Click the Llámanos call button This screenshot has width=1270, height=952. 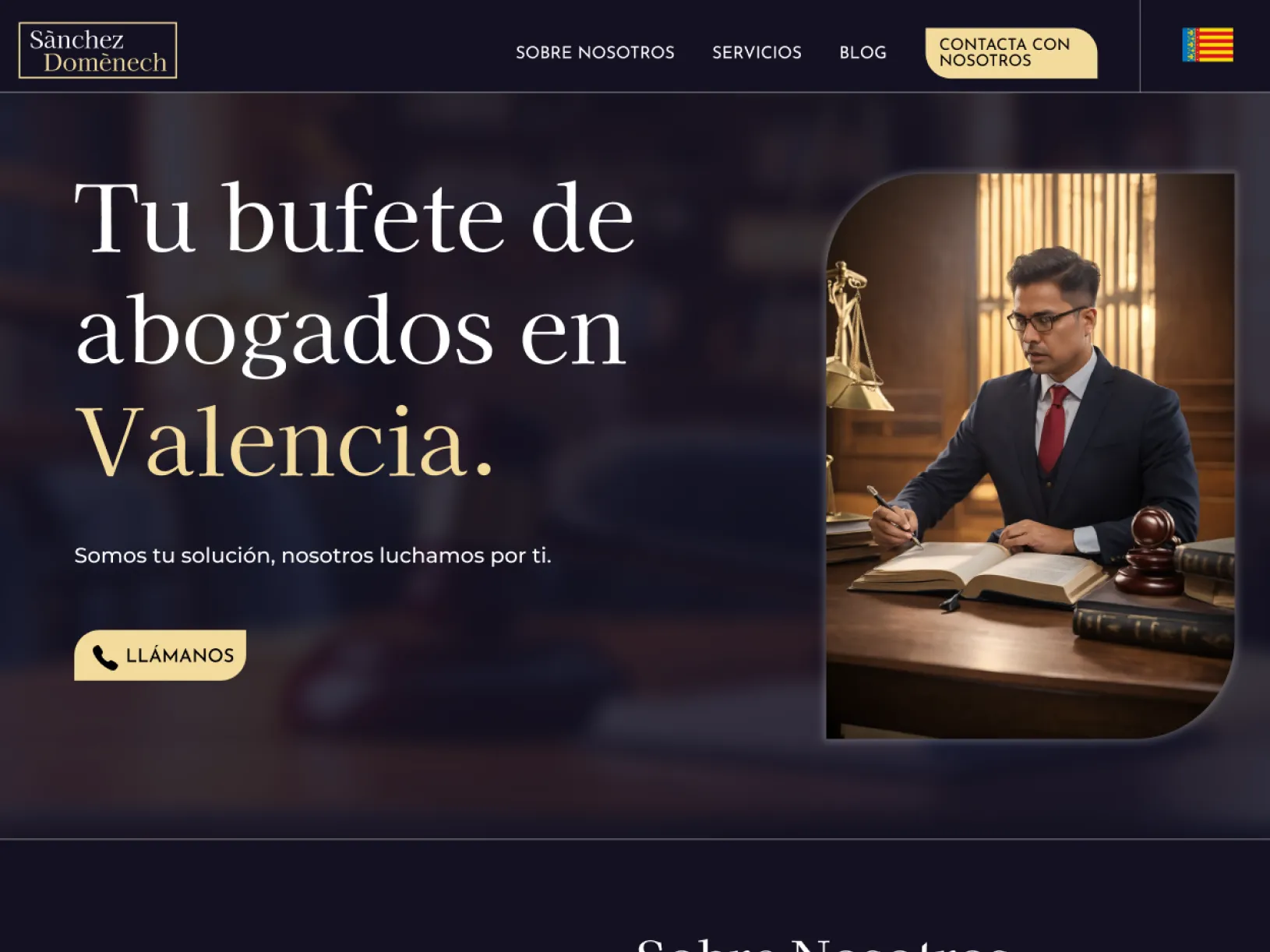click(160, 655)
